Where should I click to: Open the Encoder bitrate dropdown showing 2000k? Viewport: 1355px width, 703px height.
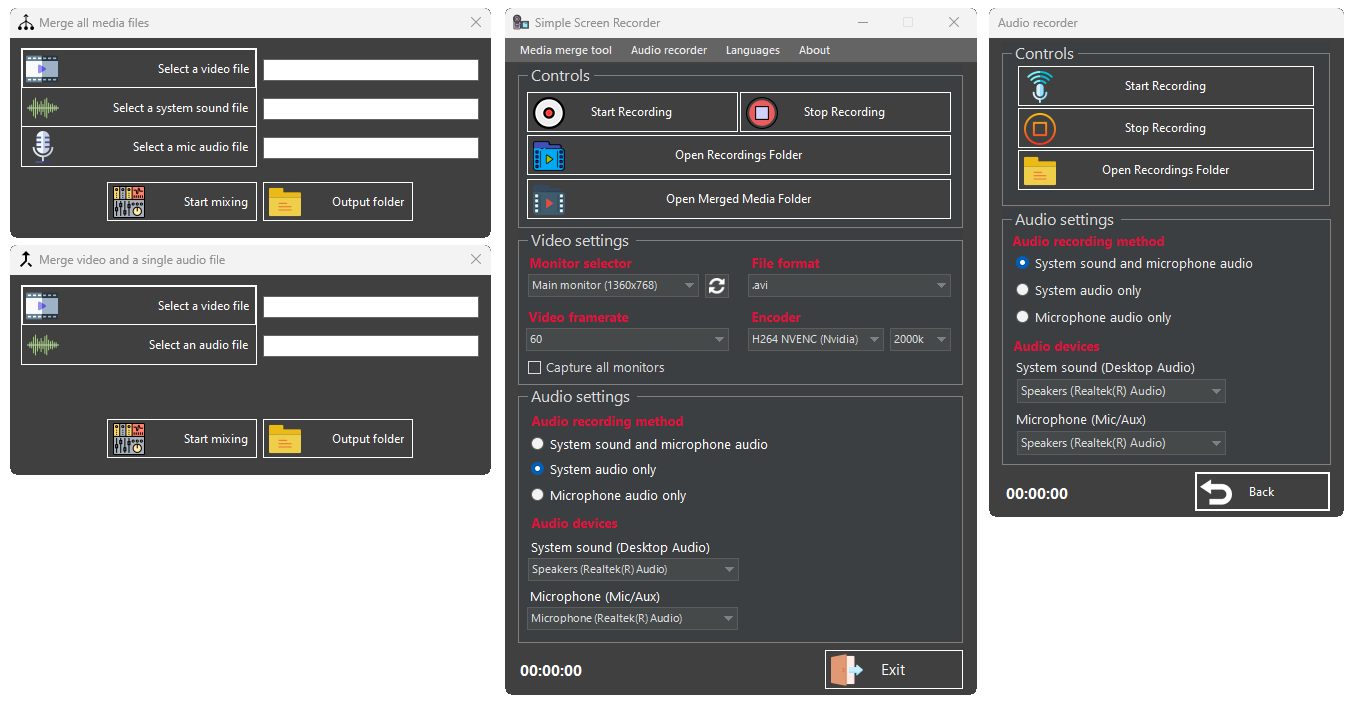[919, 339]
